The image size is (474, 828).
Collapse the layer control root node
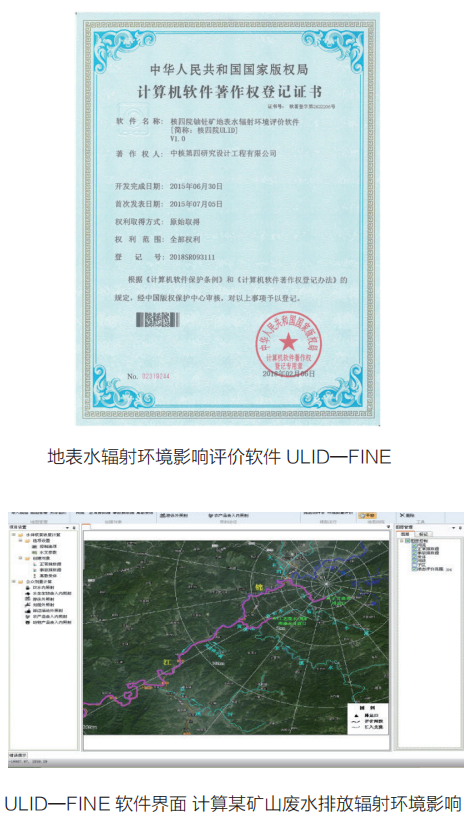(x=402, y=541)
